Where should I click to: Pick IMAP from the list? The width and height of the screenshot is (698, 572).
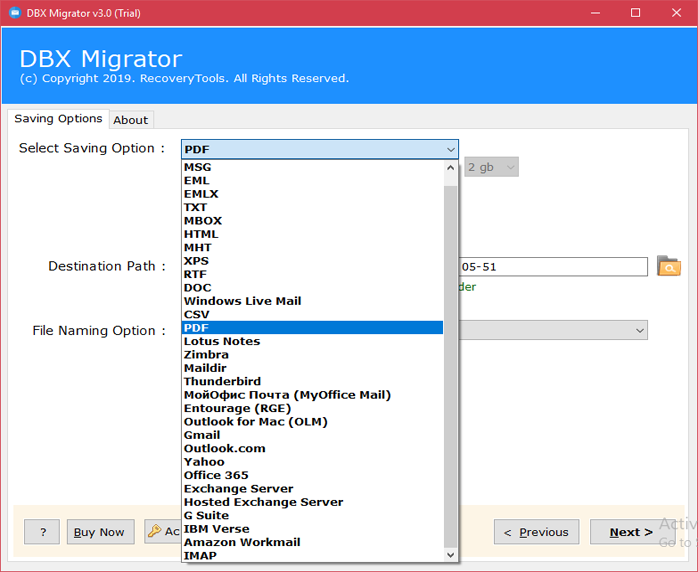312,555
